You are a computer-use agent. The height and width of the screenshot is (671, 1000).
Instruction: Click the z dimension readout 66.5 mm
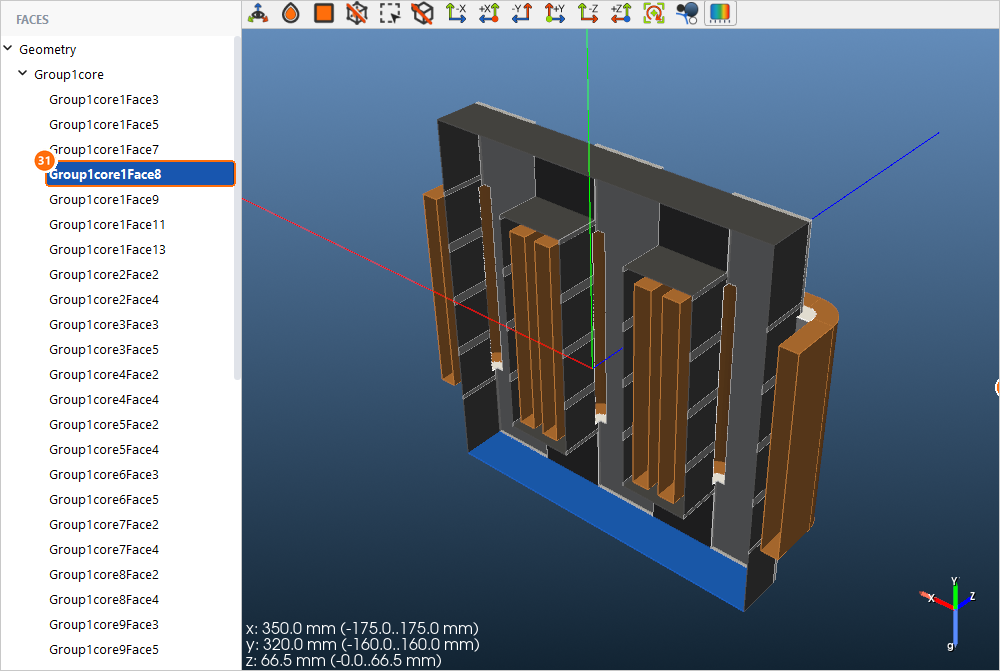pos(343,660)
